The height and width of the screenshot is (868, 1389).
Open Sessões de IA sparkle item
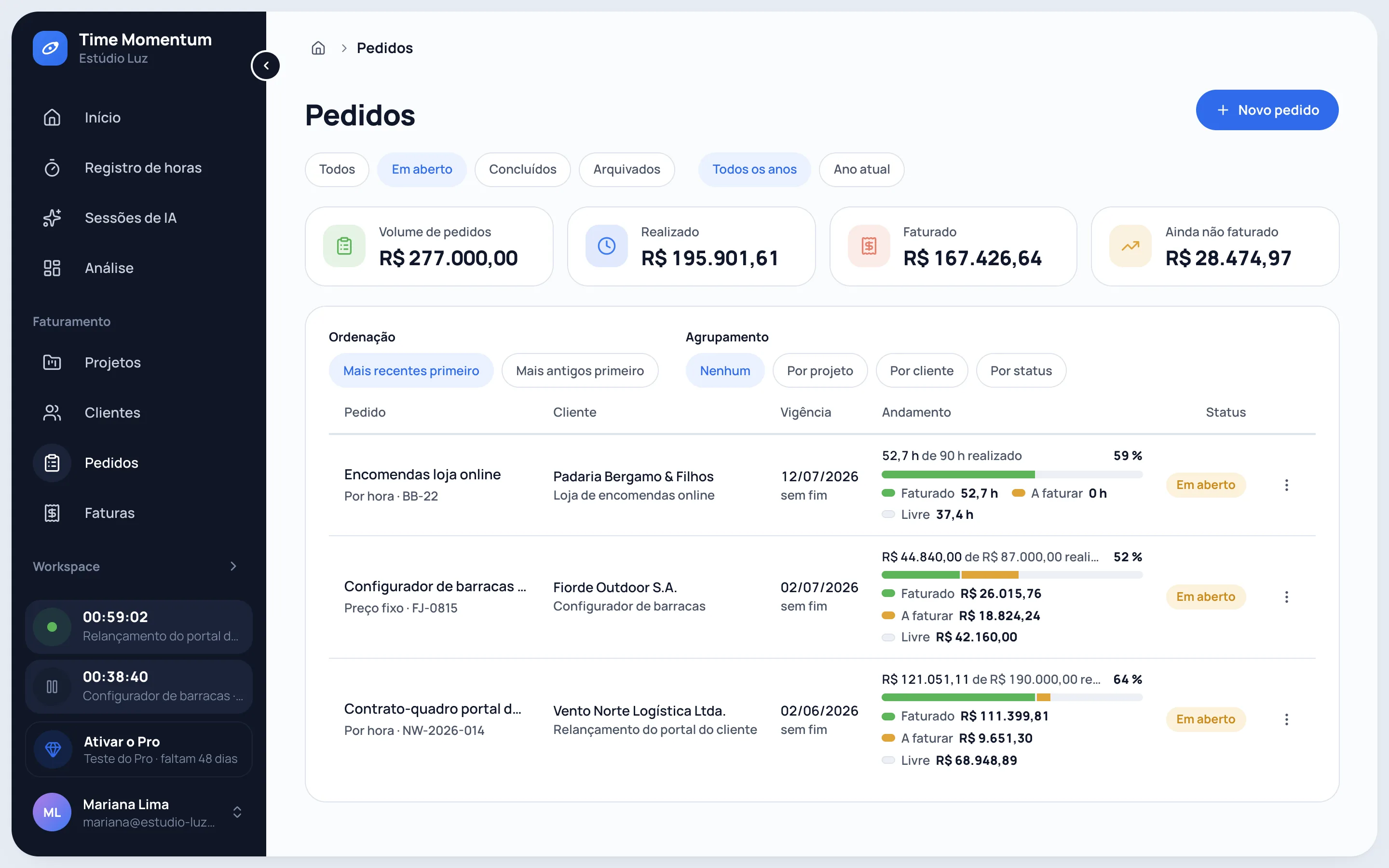point(139,218)
